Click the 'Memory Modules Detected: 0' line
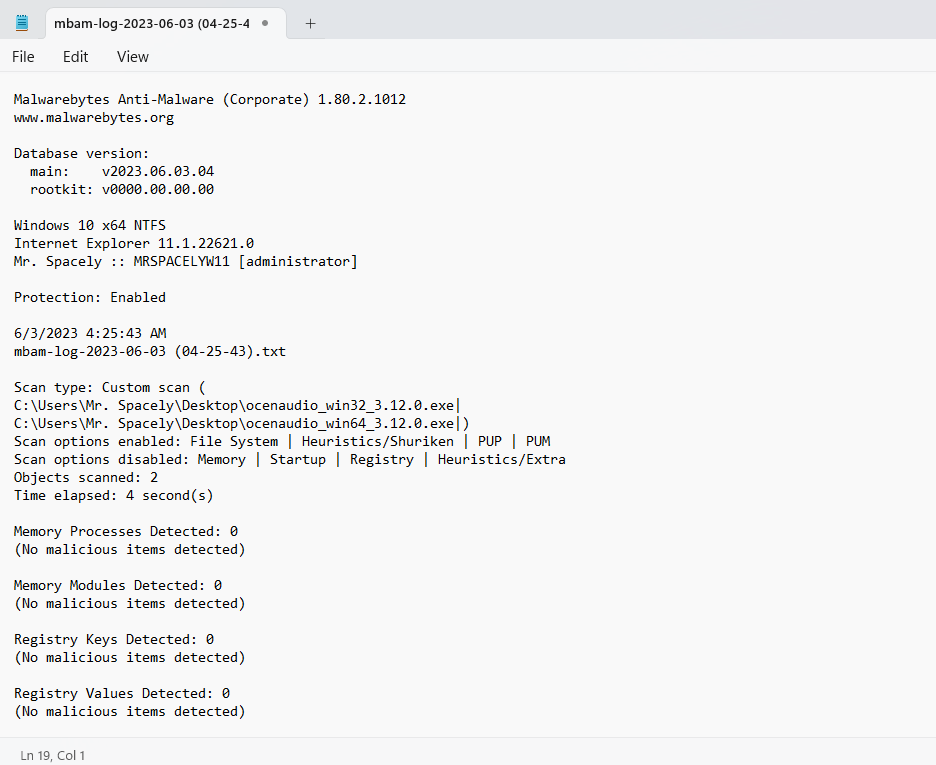The width and height of the screenshot is (936, 765). coord(118,585)
